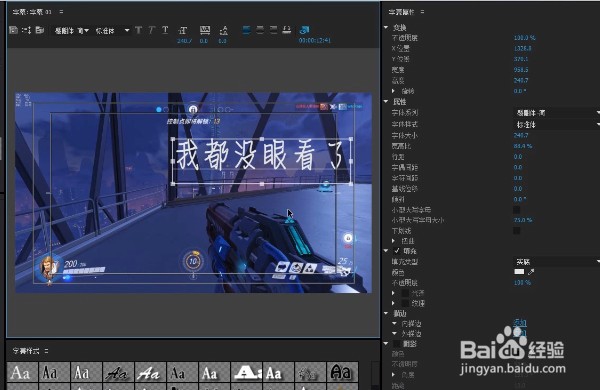Select Center align text icon
Image resolution: width=600 pixels, height=390 pixels.
pos(260,30)
